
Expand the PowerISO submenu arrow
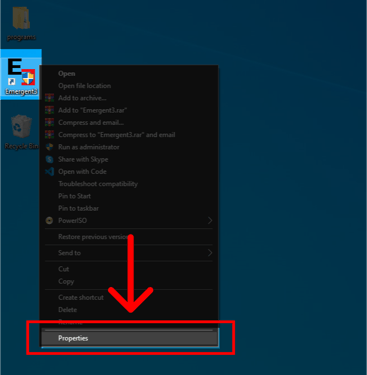coord(210,221)
